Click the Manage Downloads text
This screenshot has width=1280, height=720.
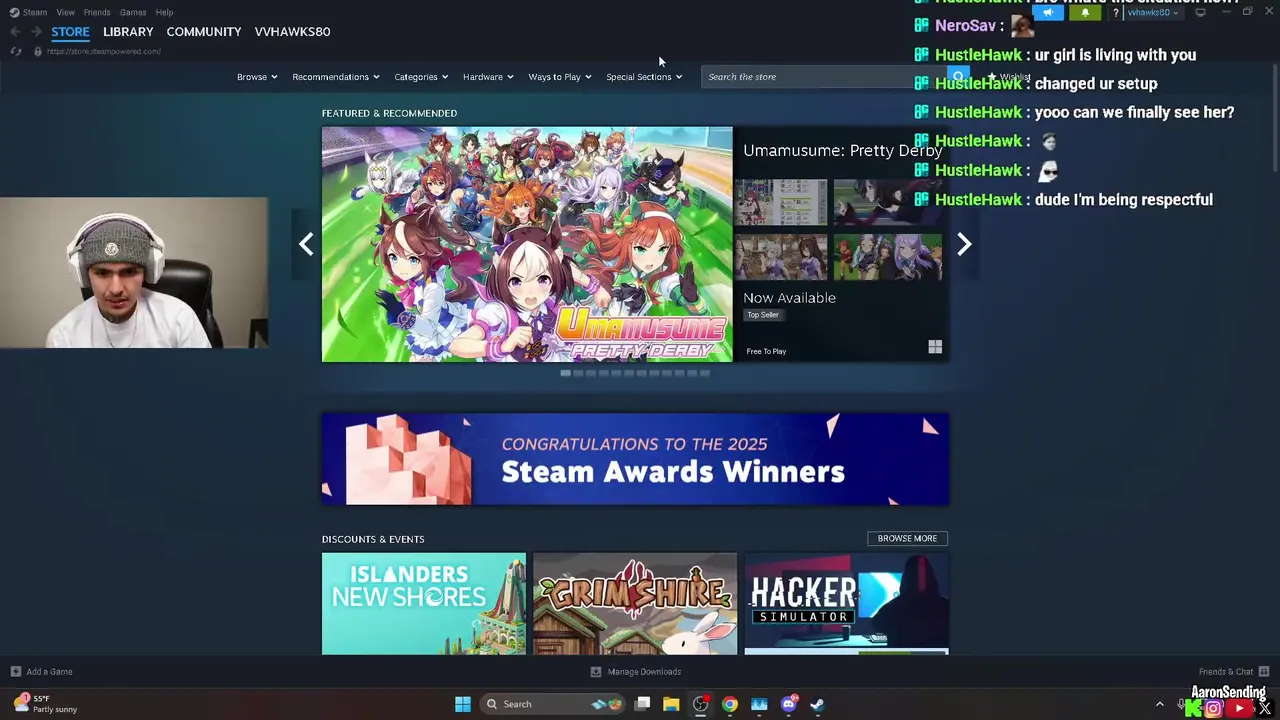(x=644, y=672)
